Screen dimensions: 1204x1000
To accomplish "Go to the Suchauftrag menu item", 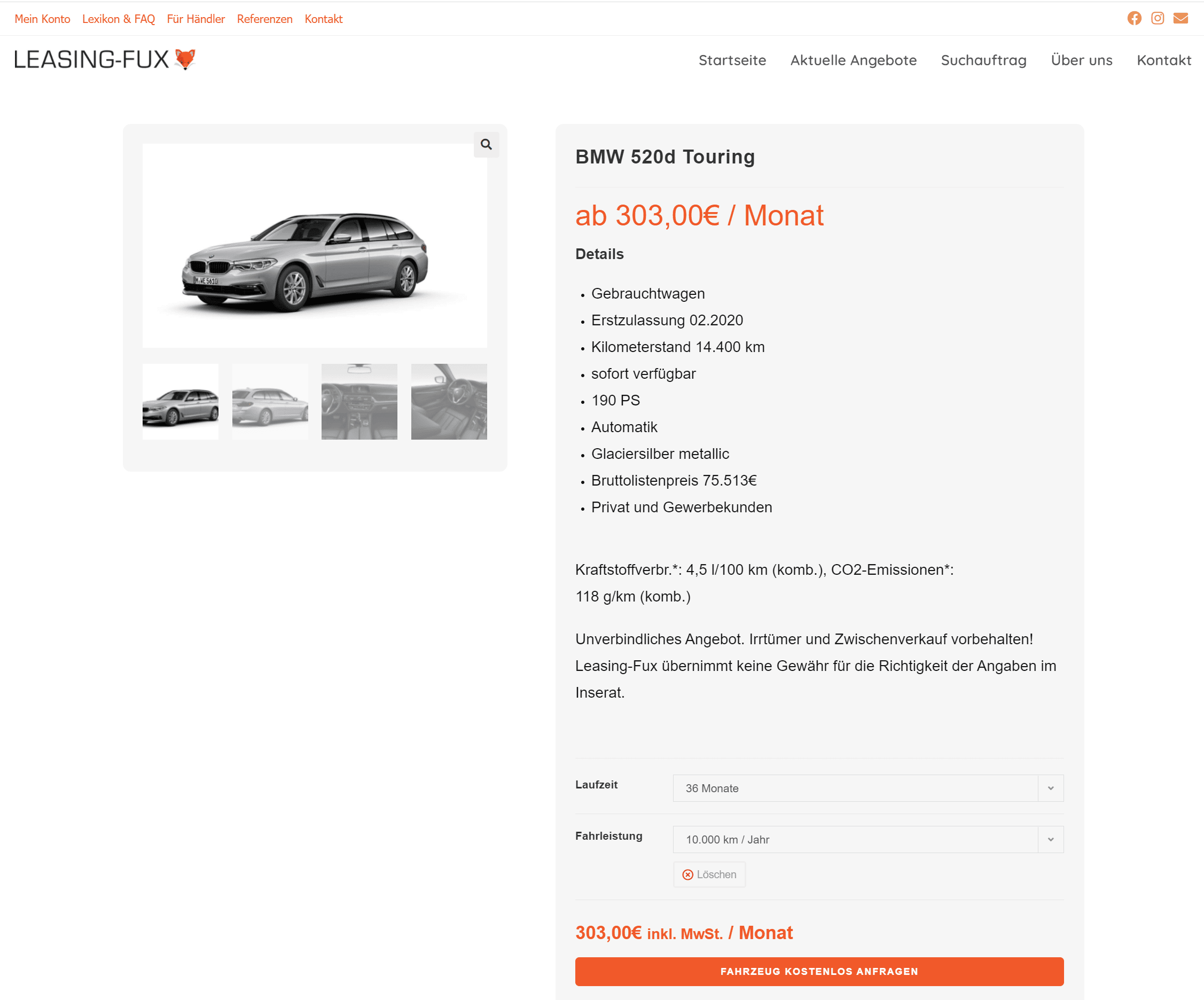I will click(983, 60).
